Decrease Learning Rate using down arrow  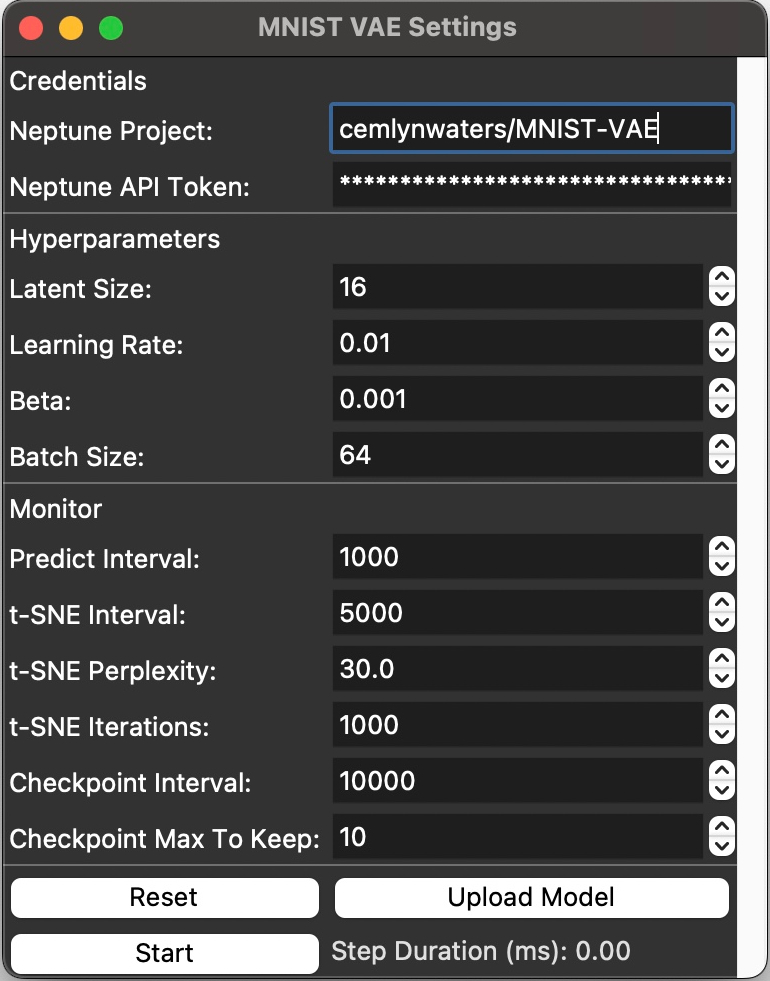(722, 352)
